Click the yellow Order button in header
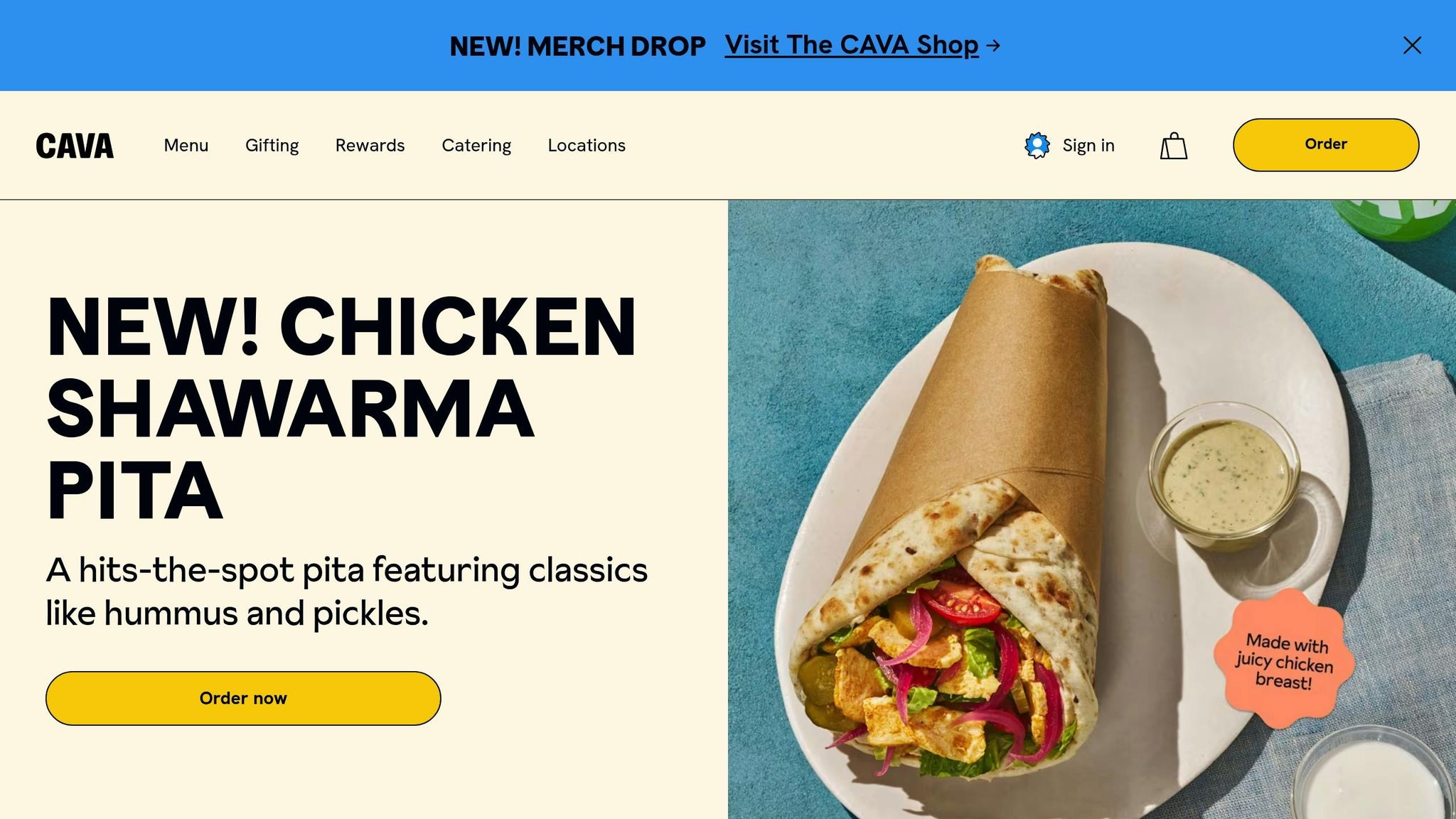This screenshot has height=819, width=1456. pyautogui.click(x=1326, y=145)
